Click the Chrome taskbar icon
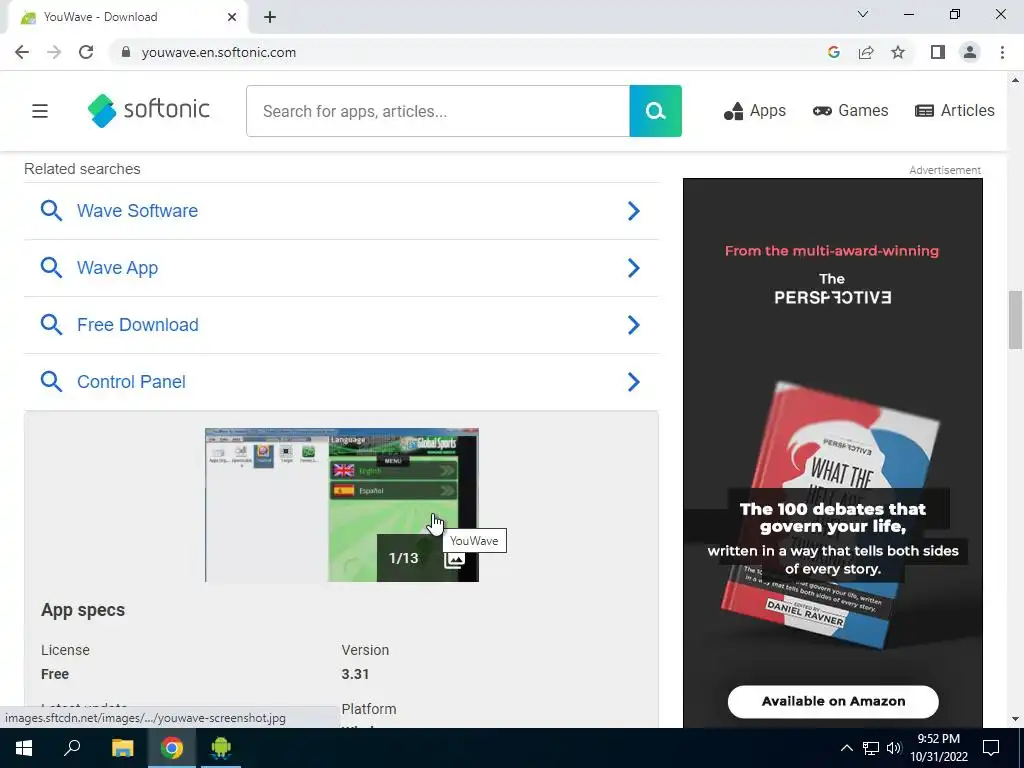Screen dimensions: 1024x768 pyautogui.click(x=172, y=748)
